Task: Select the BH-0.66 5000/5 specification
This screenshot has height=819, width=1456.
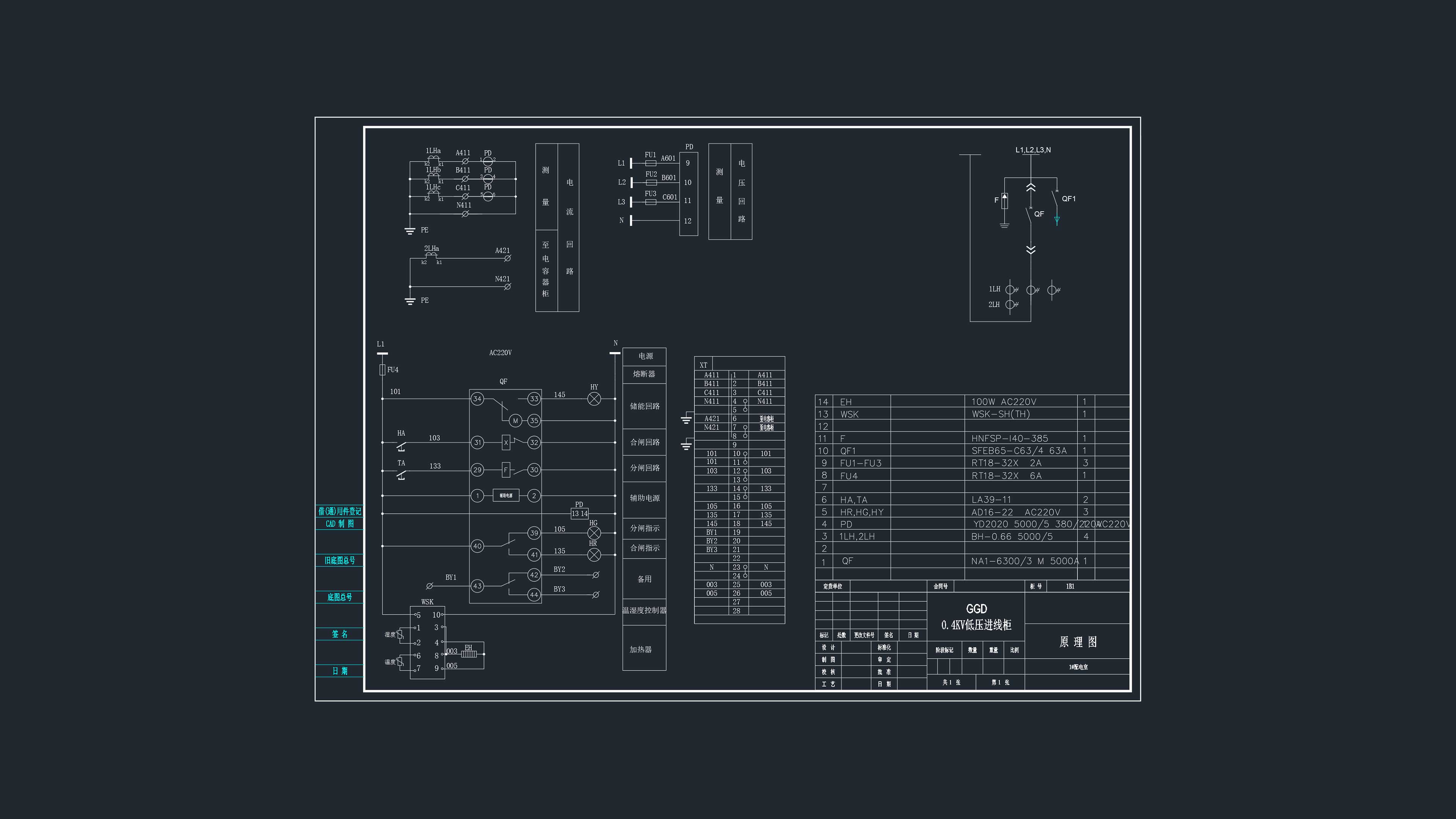Action: (x=1012, y=537)
